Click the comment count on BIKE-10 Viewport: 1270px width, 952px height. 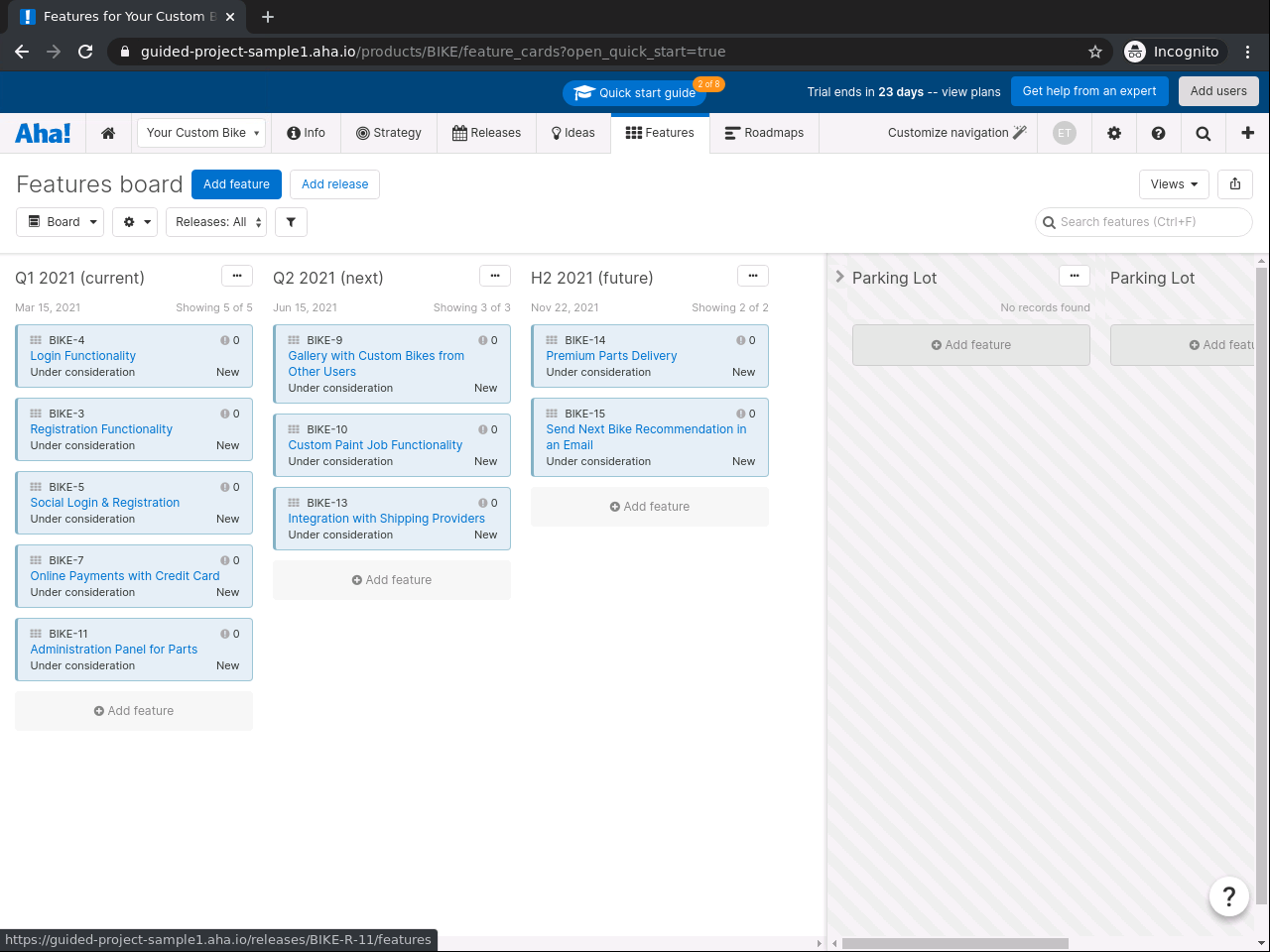point(488,429)
